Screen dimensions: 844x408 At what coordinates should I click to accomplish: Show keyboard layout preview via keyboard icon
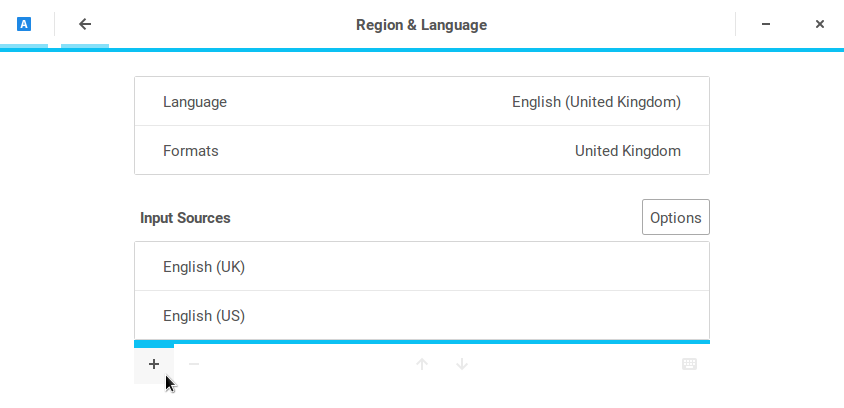click(689, 364)
